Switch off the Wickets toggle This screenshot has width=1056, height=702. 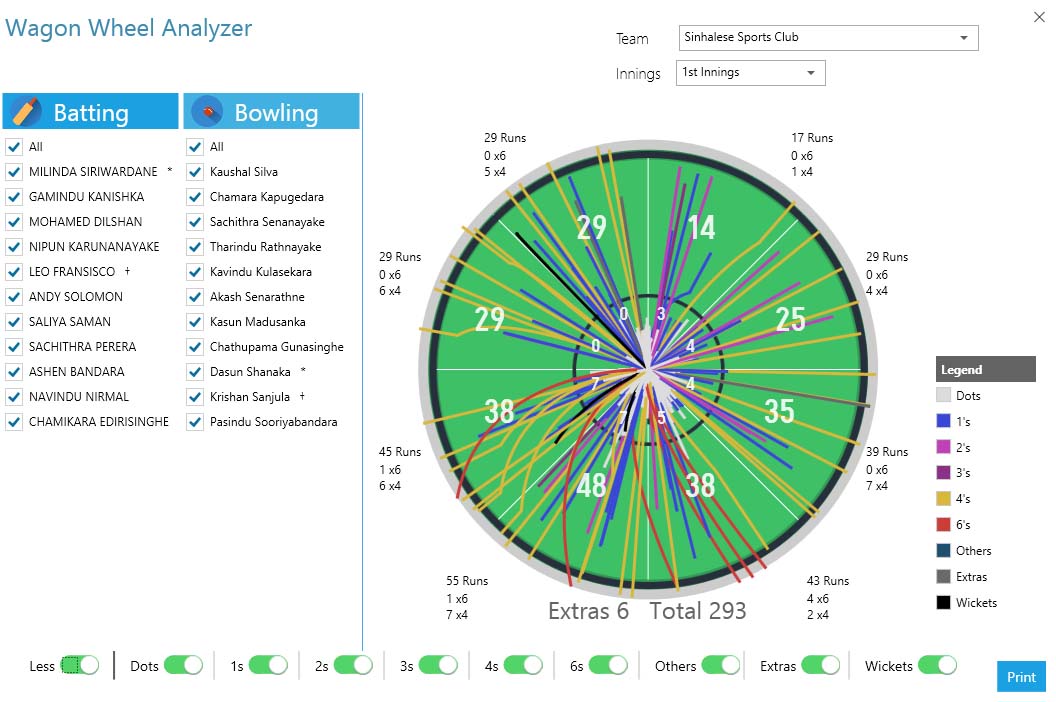pos(937,665)
